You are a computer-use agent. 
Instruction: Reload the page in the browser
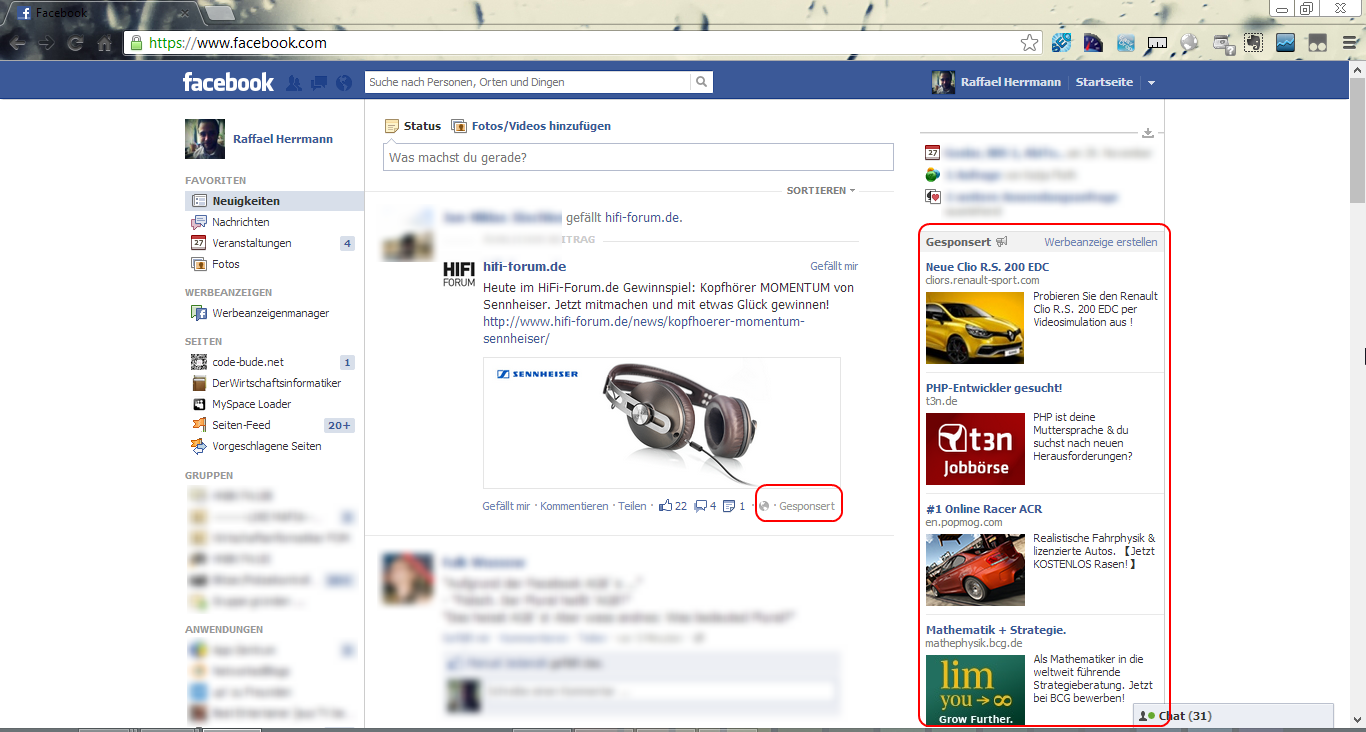pyautogui.click(x=74, y=44)
